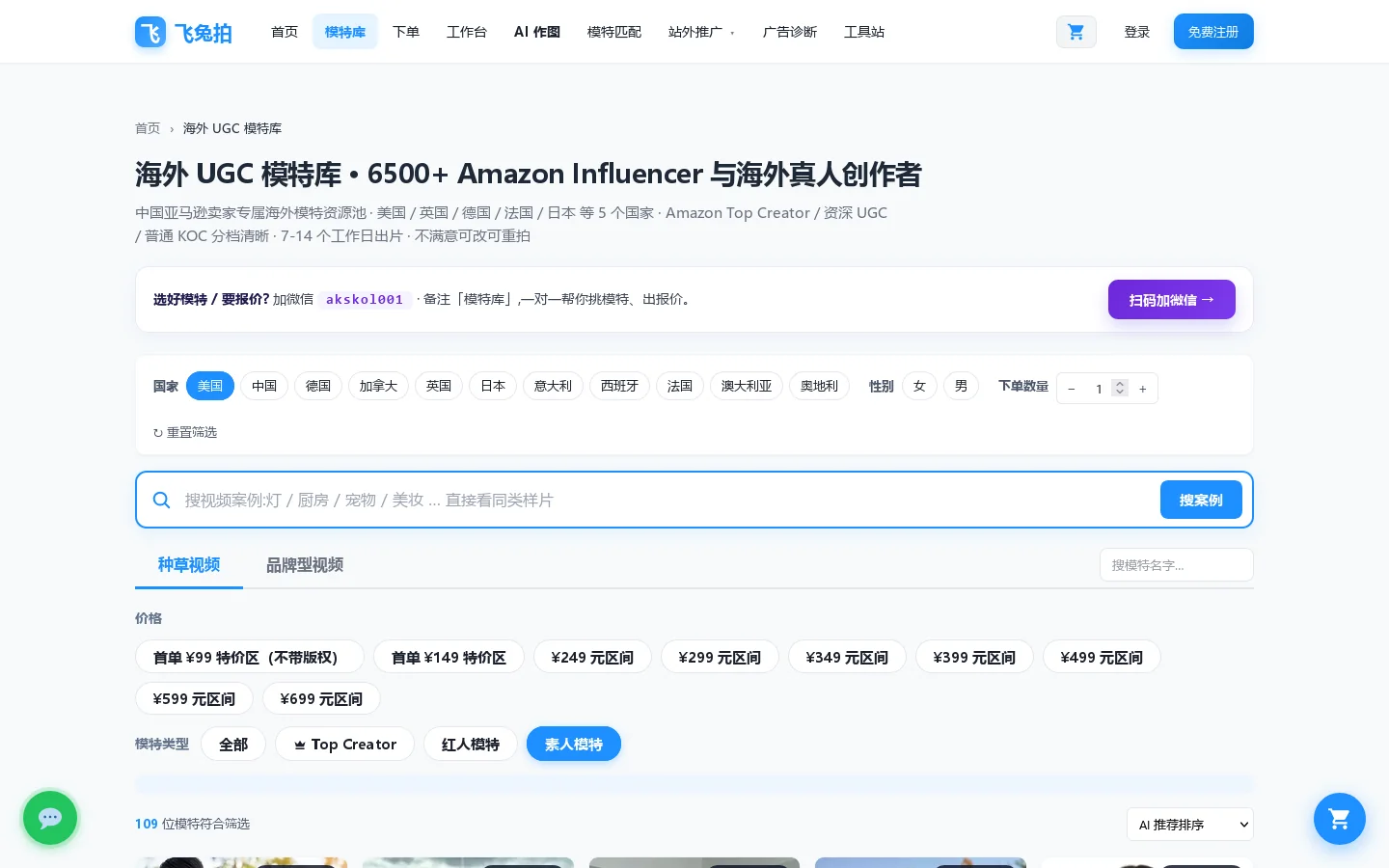The width and height of the screenshot is (1389, 868).
Task: Select country 奥地利
Action: (819, 386)
